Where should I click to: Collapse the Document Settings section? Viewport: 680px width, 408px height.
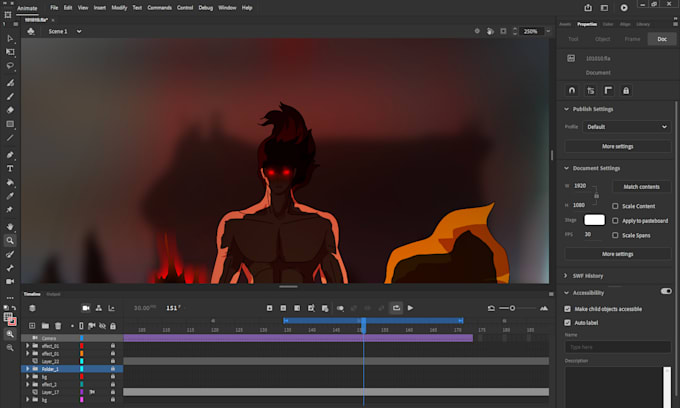tap(566, 168)
